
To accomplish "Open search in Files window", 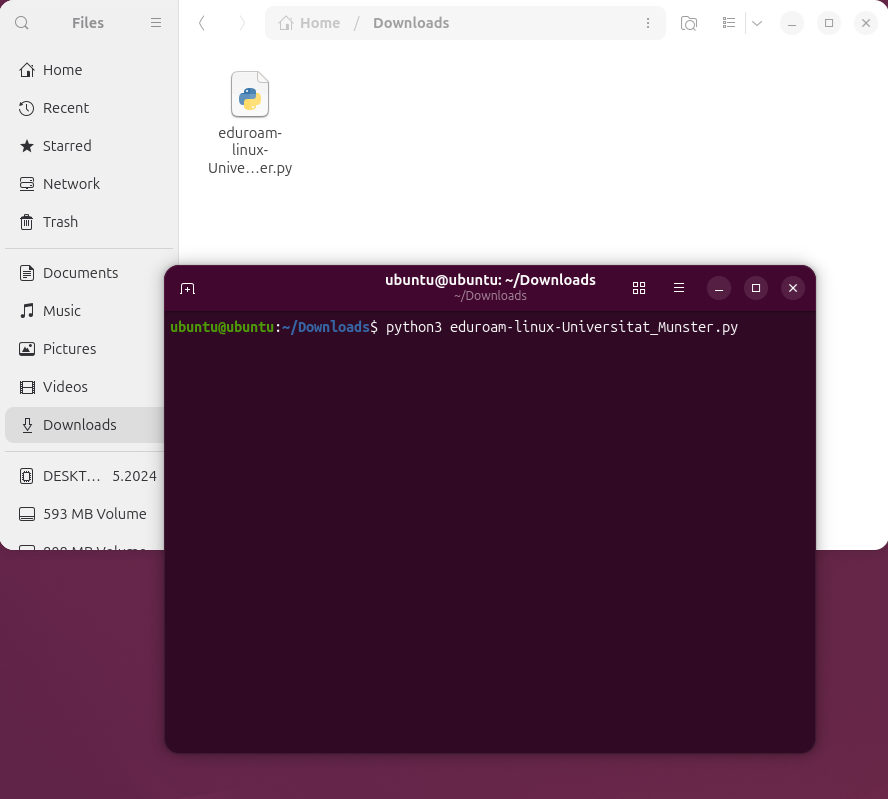I will point(22,23).
